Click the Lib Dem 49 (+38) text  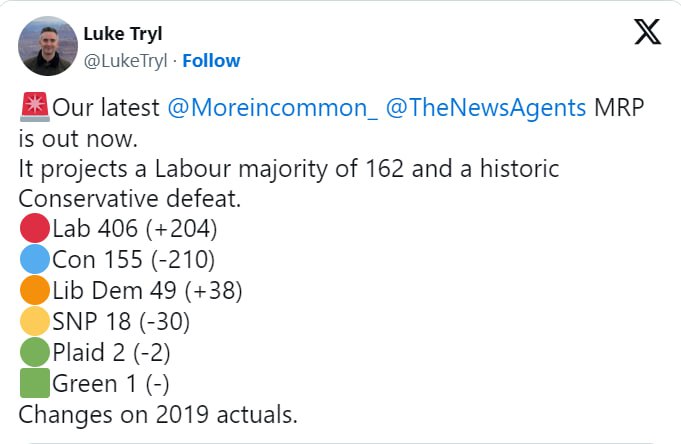[147, 291]
